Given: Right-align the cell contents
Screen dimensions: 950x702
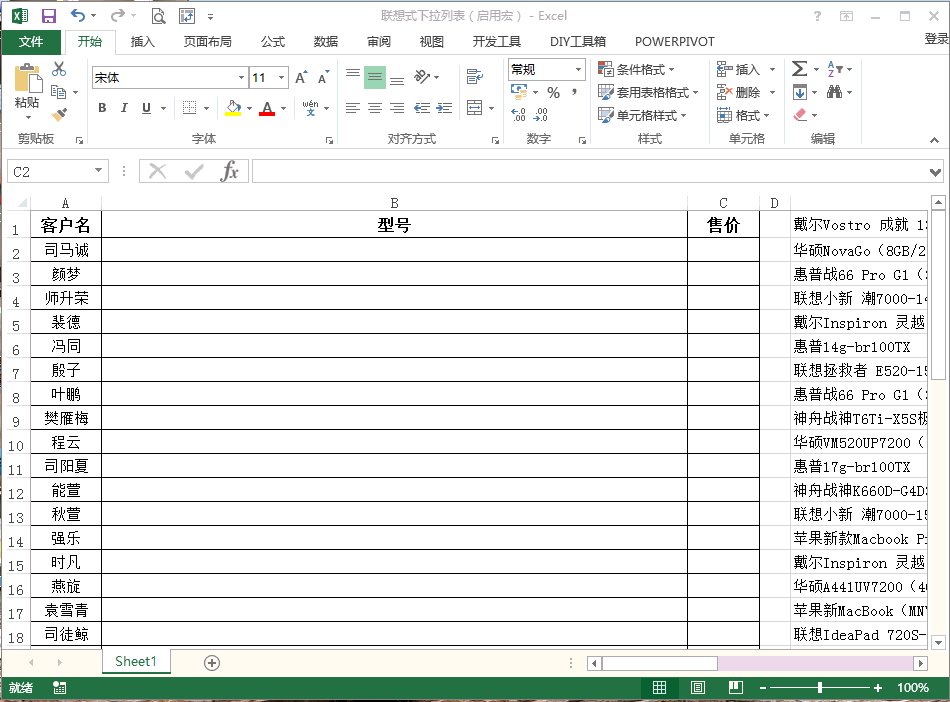Looking at the screenshot, I should (x=397, y=108).
